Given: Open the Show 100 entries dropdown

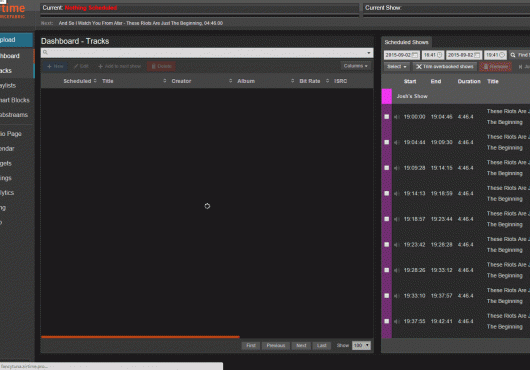Looking at the screenshot, I should [361, 345].
